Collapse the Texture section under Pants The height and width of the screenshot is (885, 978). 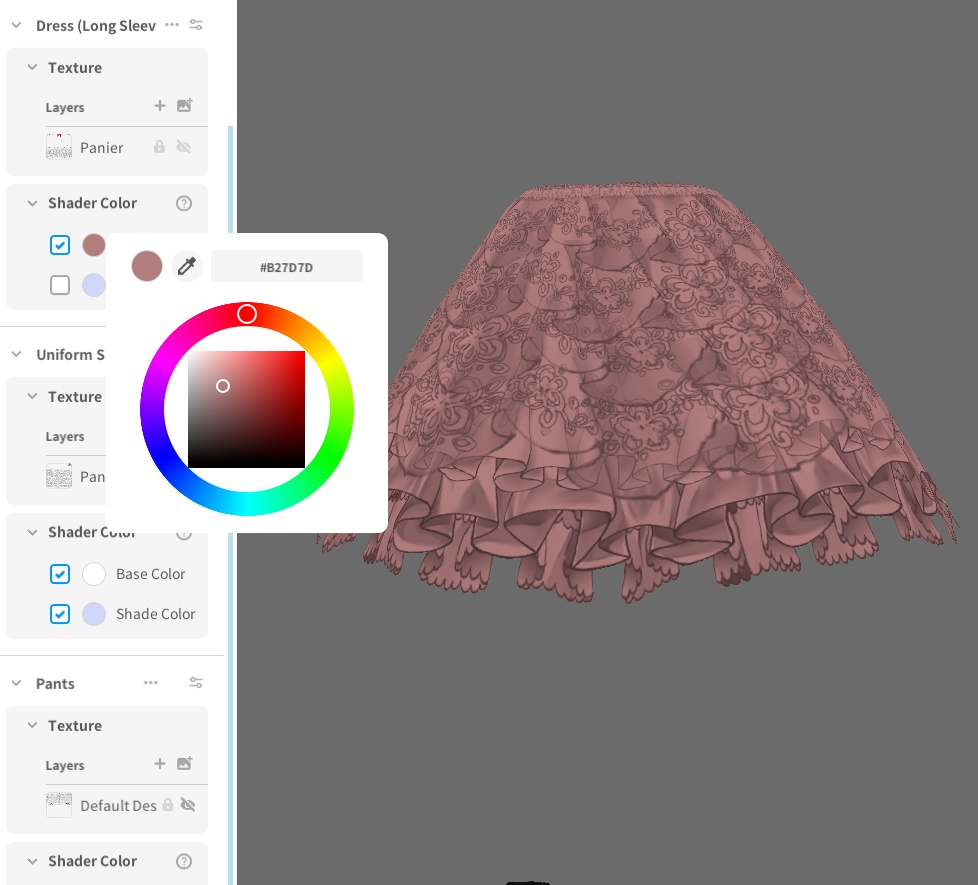click(31, 725)
